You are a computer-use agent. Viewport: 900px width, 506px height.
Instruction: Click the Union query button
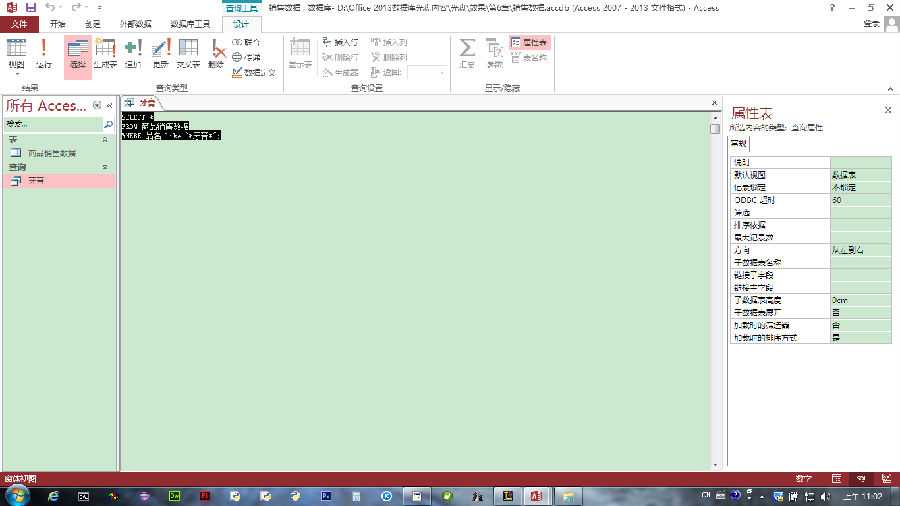(x=246, y=43)
